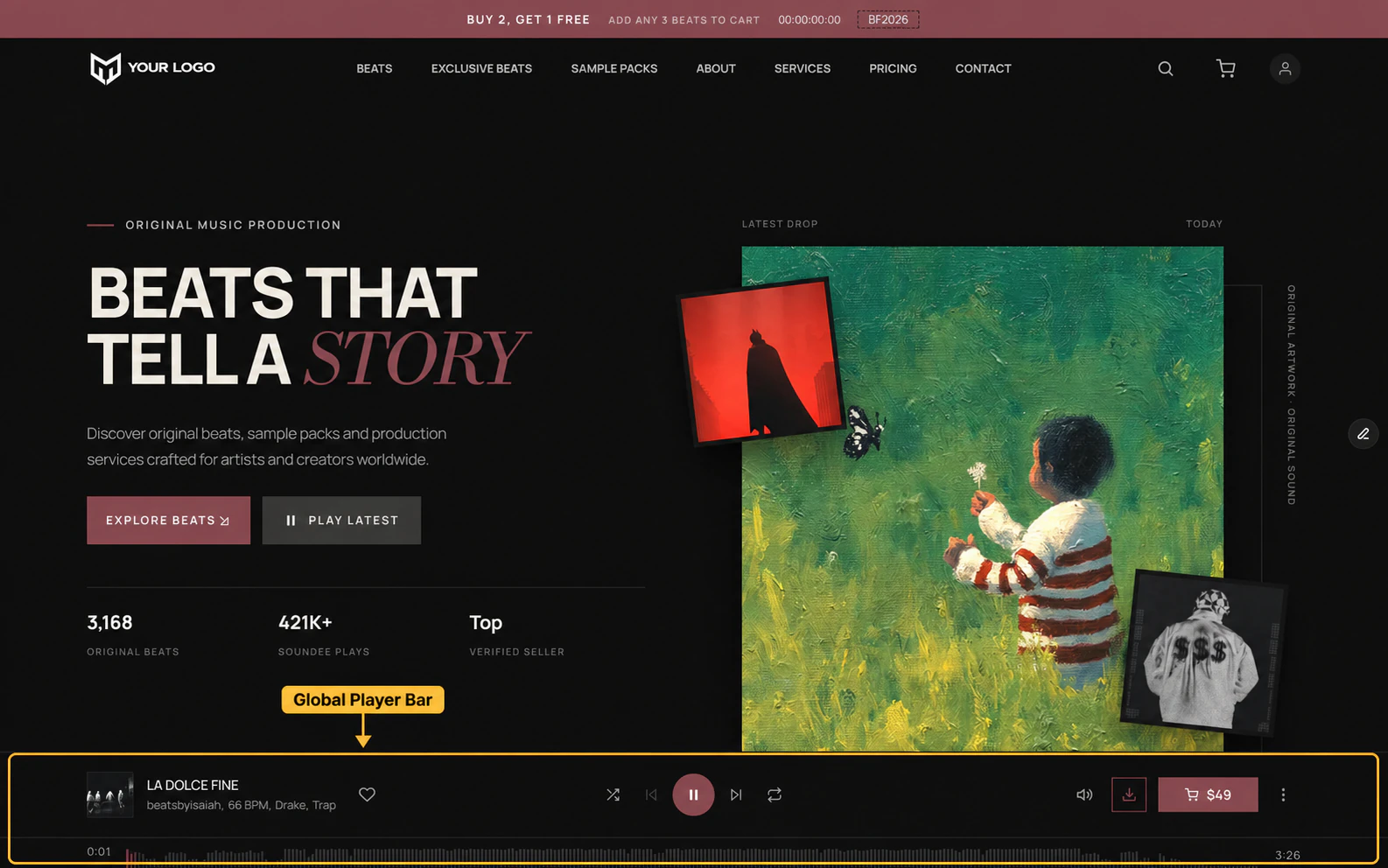
Task: Click the floating pencil edit icon
Action: [x=1363, y=434]
